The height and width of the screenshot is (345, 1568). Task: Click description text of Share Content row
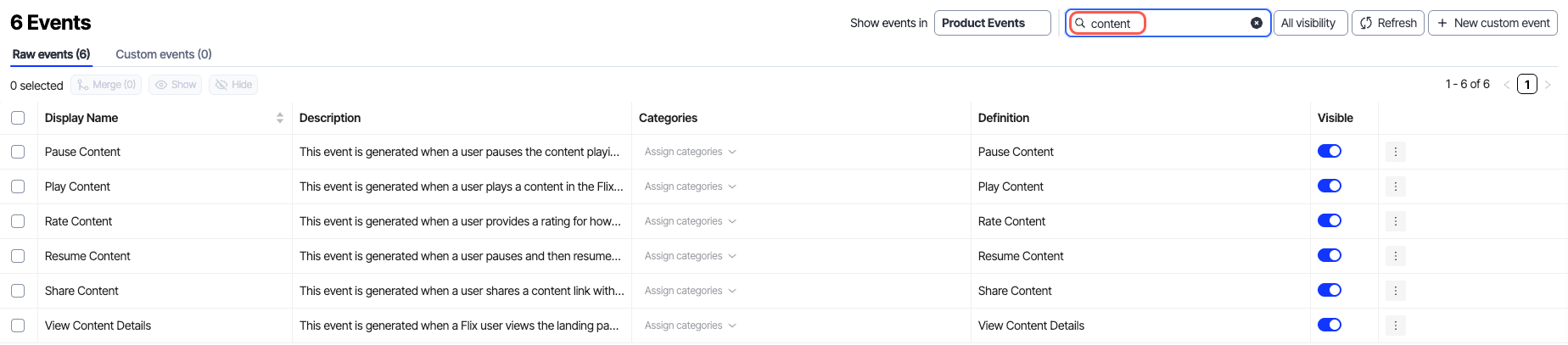coord(462,291)
